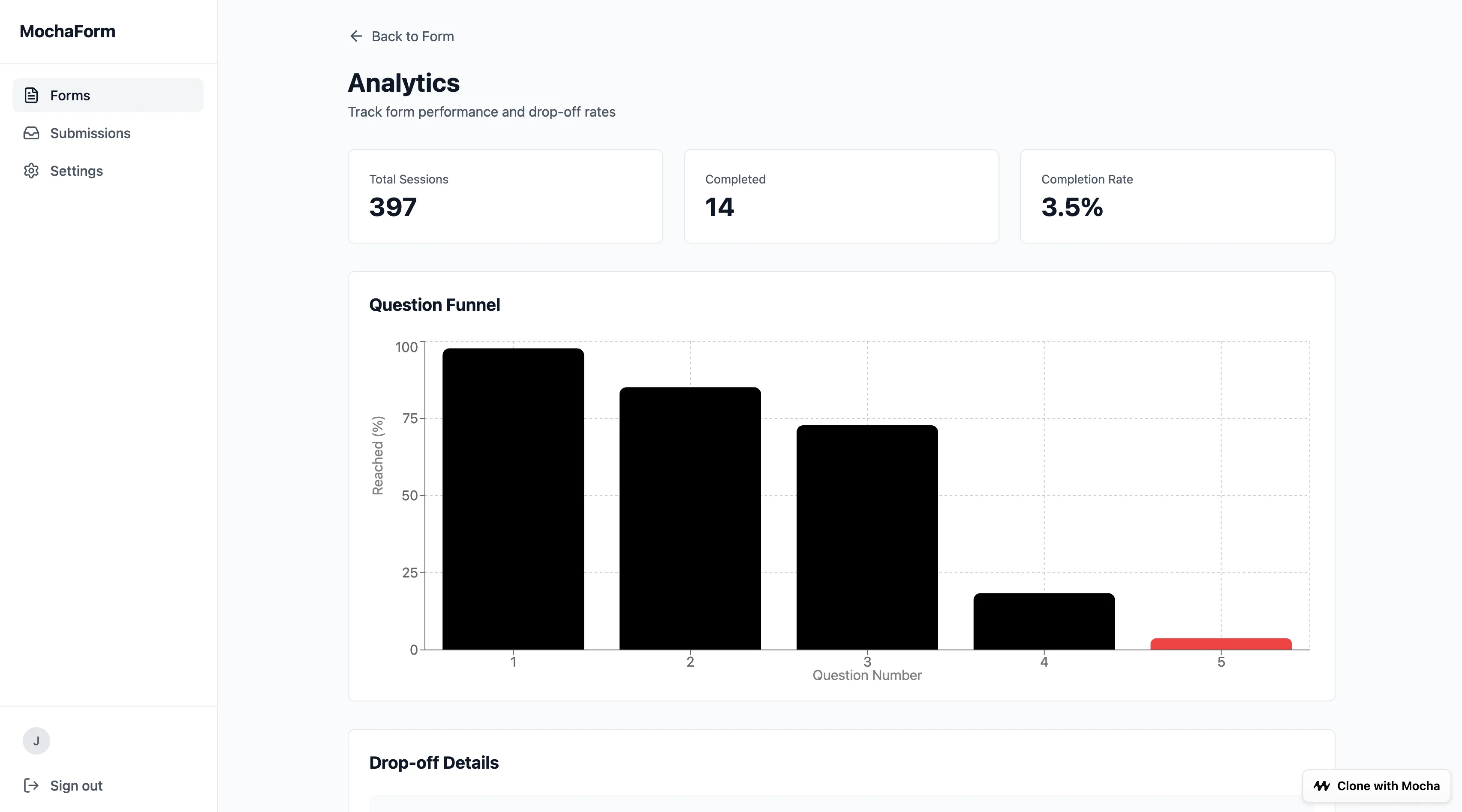The width and height of the screenshot is (1462, 812).
Task: Select the inbox tray icon next to Submissions
Action: tap(31, 133)
